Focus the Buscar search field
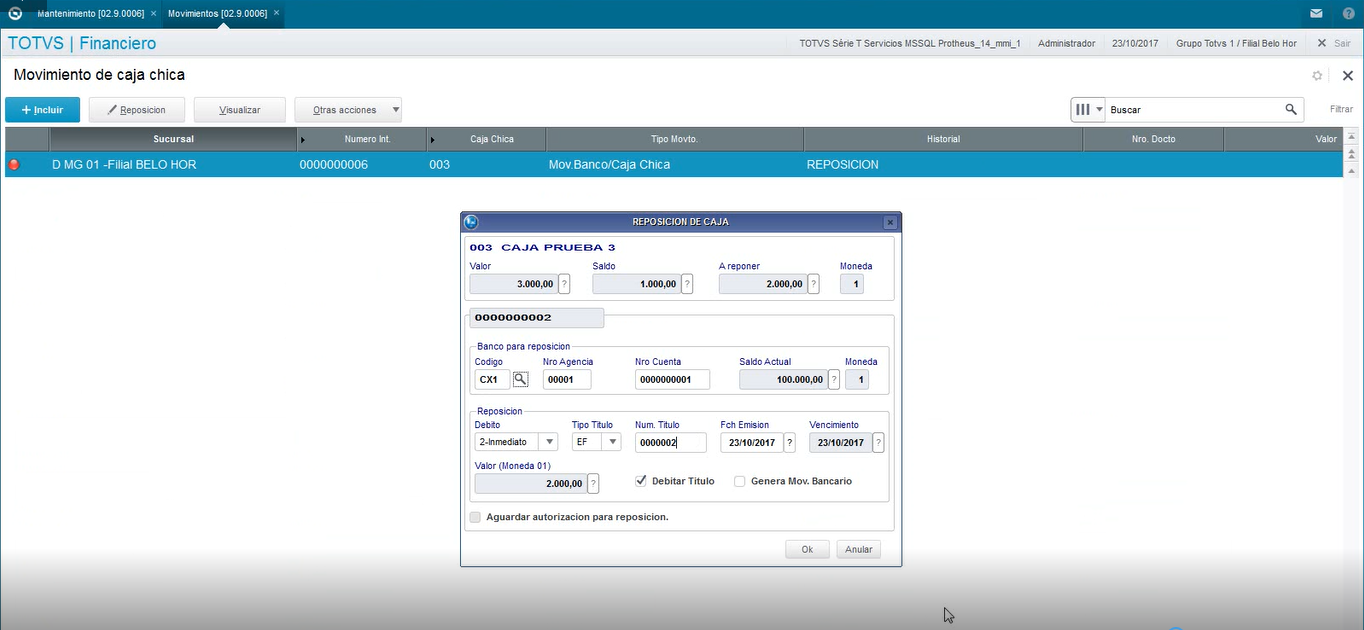The width and height of the screenshot is (1364, 630). (x=1193, y=110)
